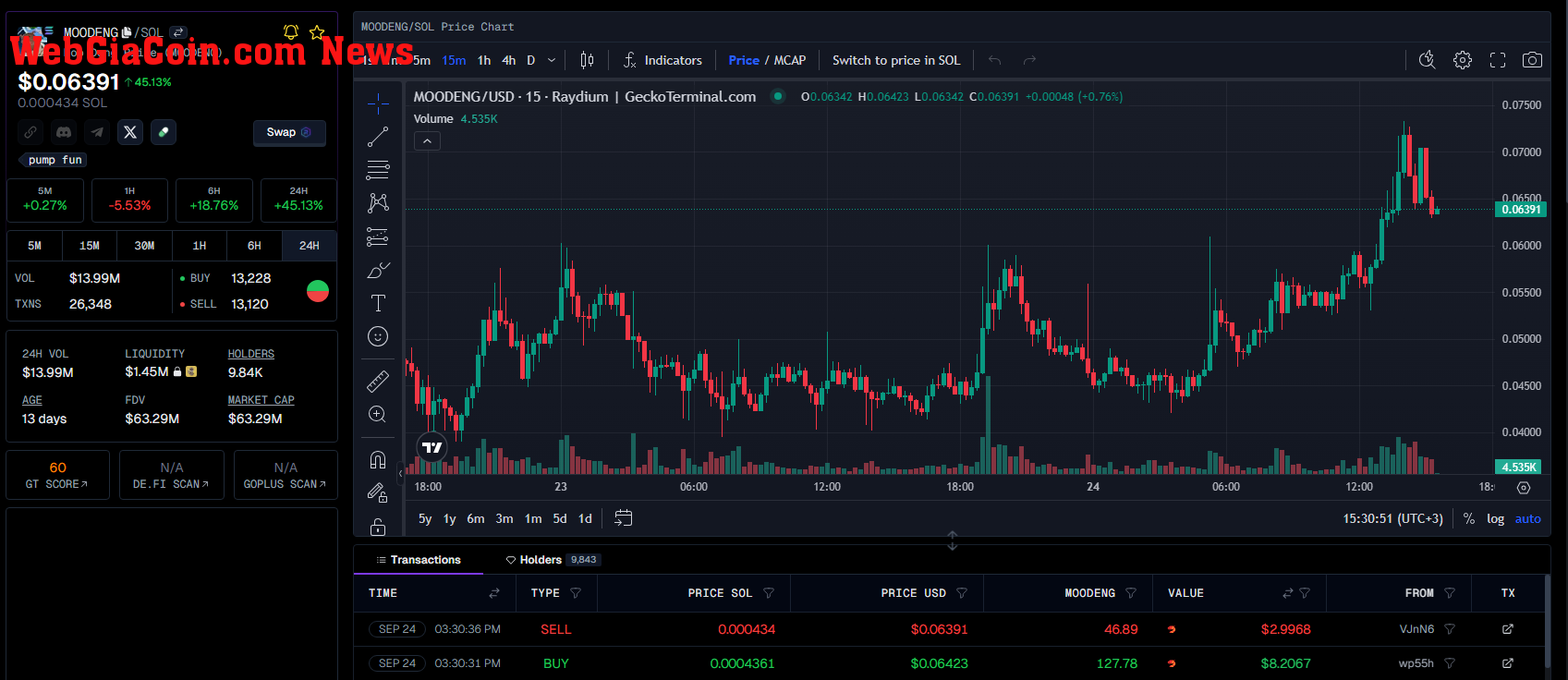Image resolution: width=1568 pixels, height=680 pixels.
Task: Copy the MOODENG token address
Action: coord(127,32)
